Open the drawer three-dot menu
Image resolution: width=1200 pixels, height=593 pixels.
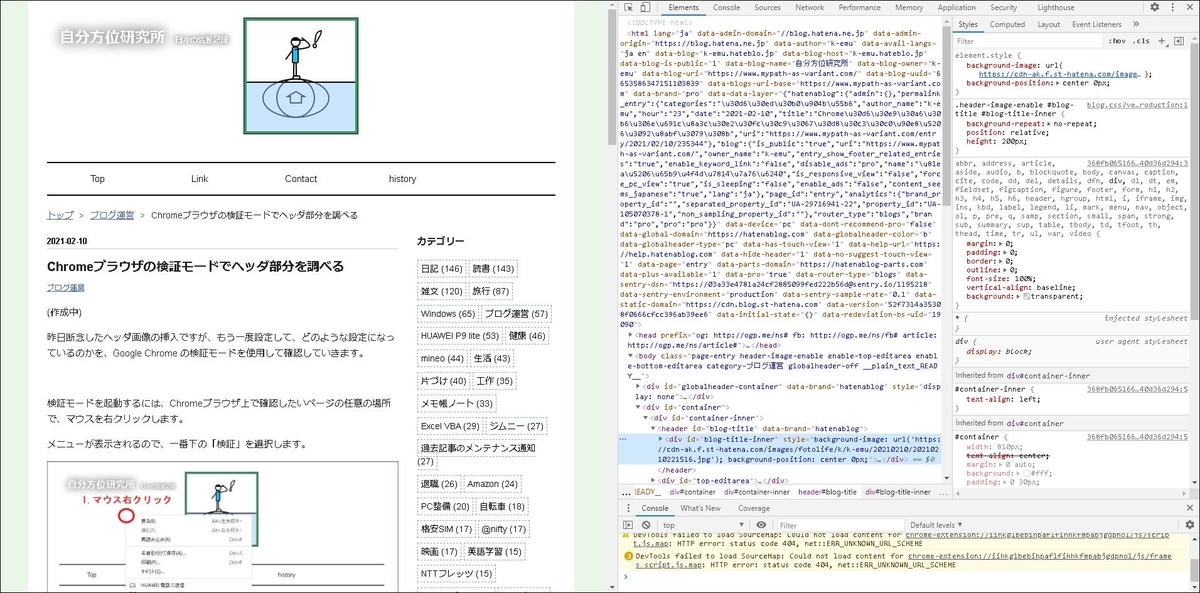pos(628,508)
